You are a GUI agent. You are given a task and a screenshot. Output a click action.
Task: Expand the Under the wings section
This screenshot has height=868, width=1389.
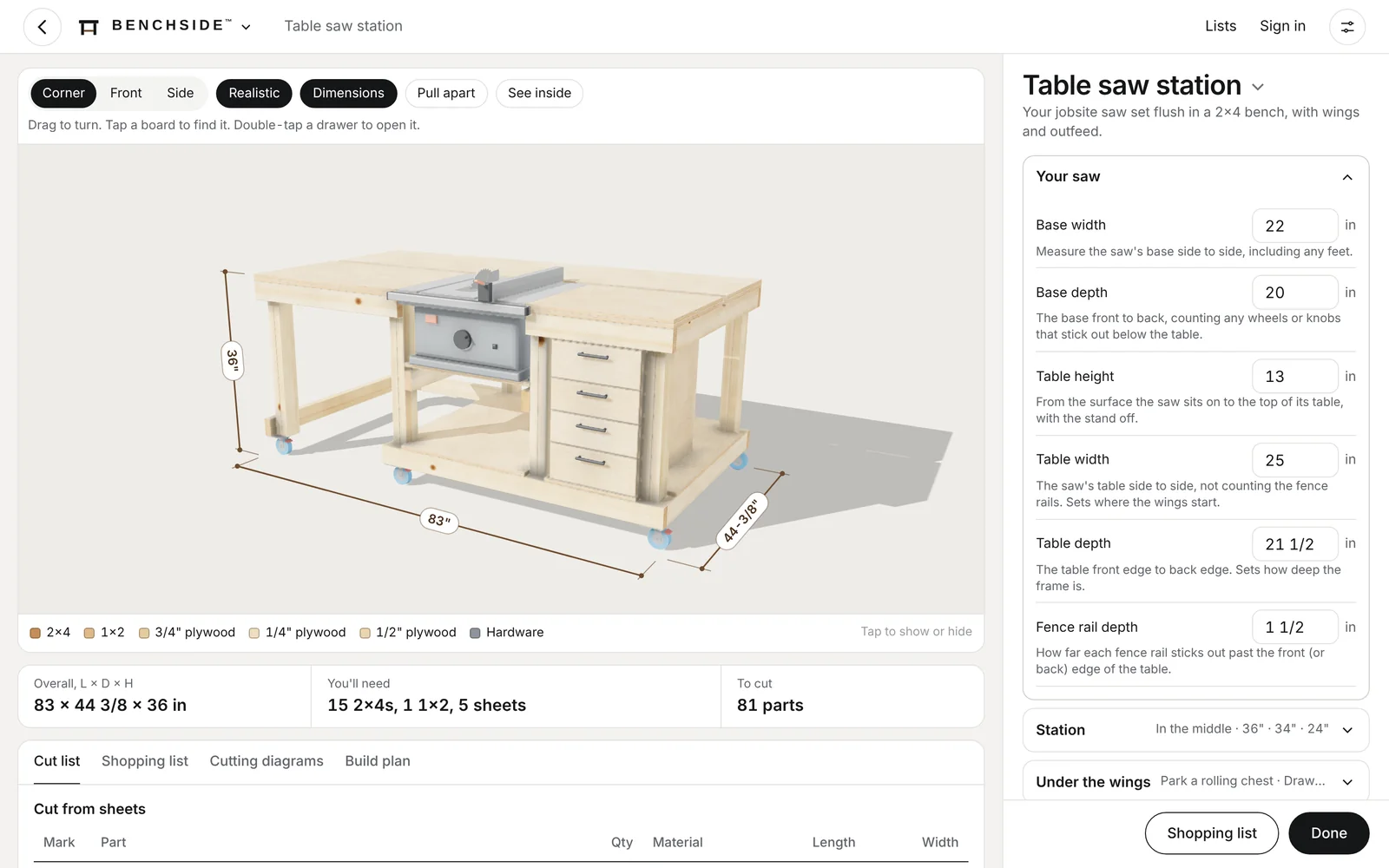[x=1195, y=781]
